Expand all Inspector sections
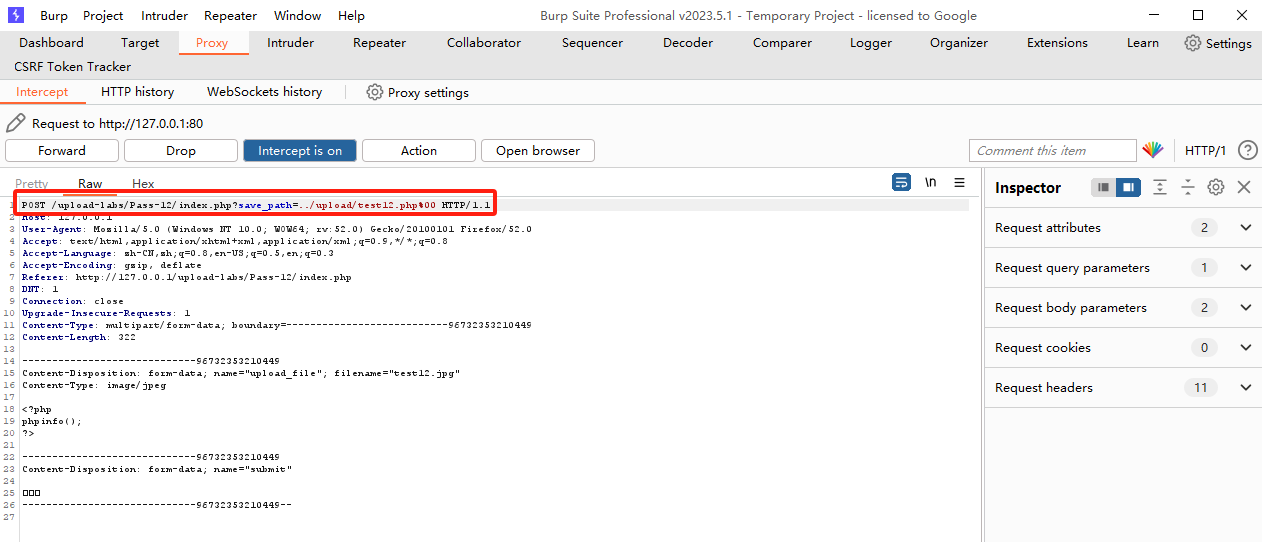 click(x=1160, y=187)
